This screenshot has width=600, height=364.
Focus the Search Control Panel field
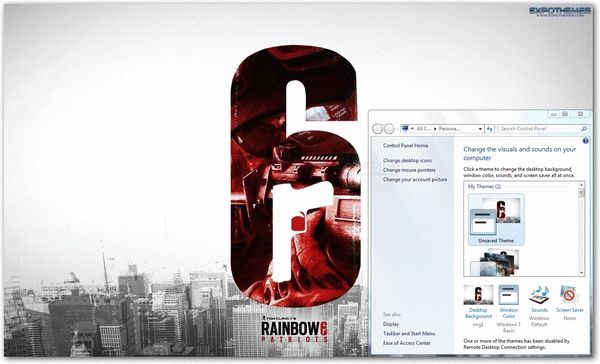tap(540, 129)
